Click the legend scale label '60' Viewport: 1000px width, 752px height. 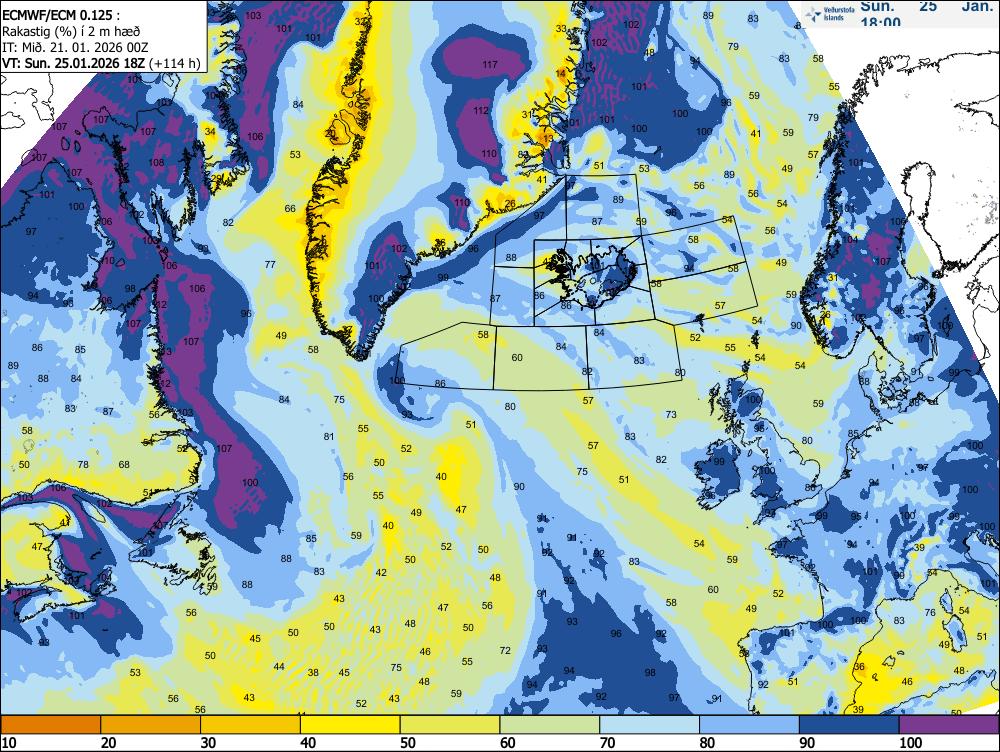click(x=508, y=742)
